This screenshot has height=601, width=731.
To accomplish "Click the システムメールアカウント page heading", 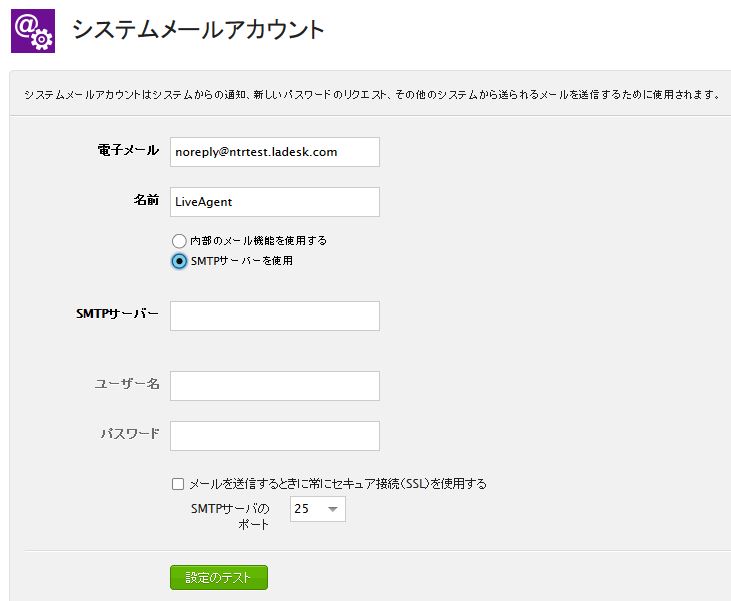I will point(198,29).
